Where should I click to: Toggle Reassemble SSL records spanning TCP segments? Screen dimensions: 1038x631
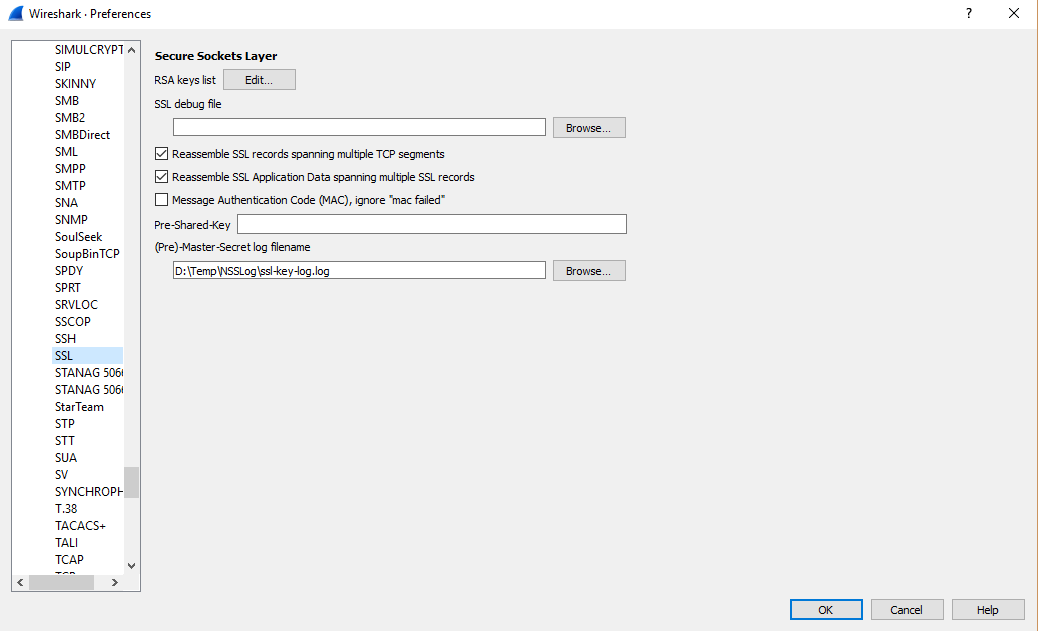[162, 154]
